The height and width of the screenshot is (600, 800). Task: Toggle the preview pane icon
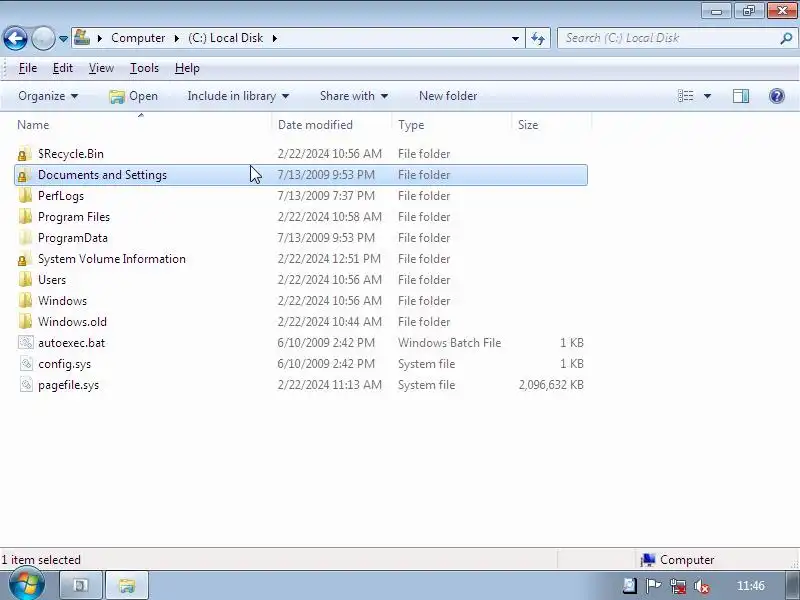[x=741, y=96]
